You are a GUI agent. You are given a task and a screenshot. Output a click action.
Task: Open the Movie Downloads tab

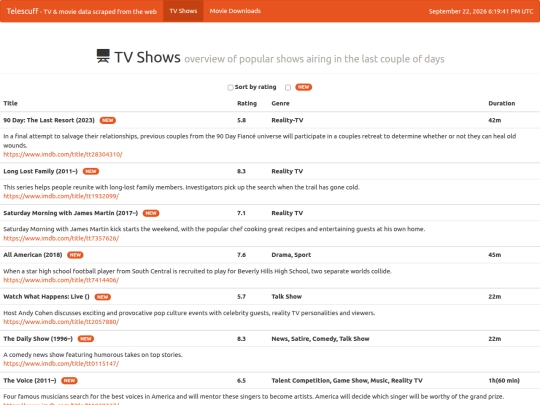[x=235, y=11]
